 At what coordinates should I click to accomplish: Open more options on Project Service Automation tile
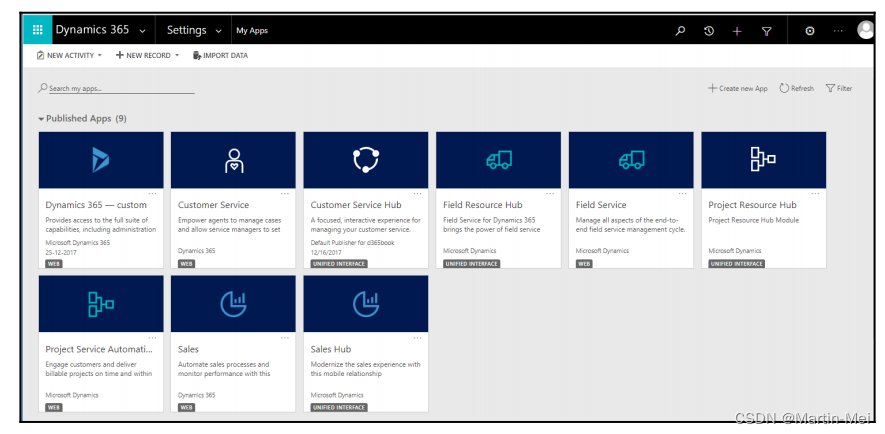[x=152, y=338]
